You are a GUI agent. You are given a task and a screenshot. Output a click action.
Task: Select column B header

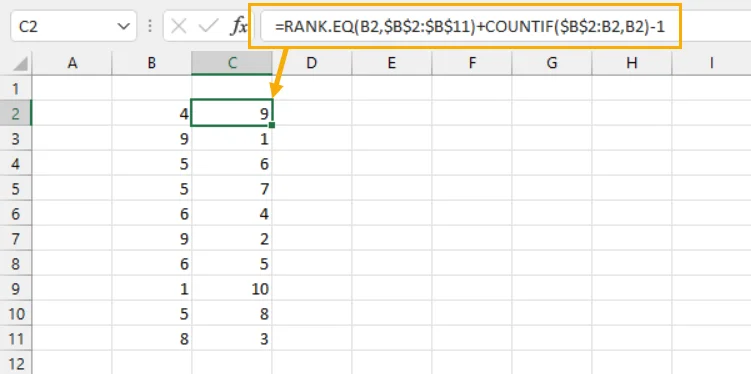click(x=151, y=63)
